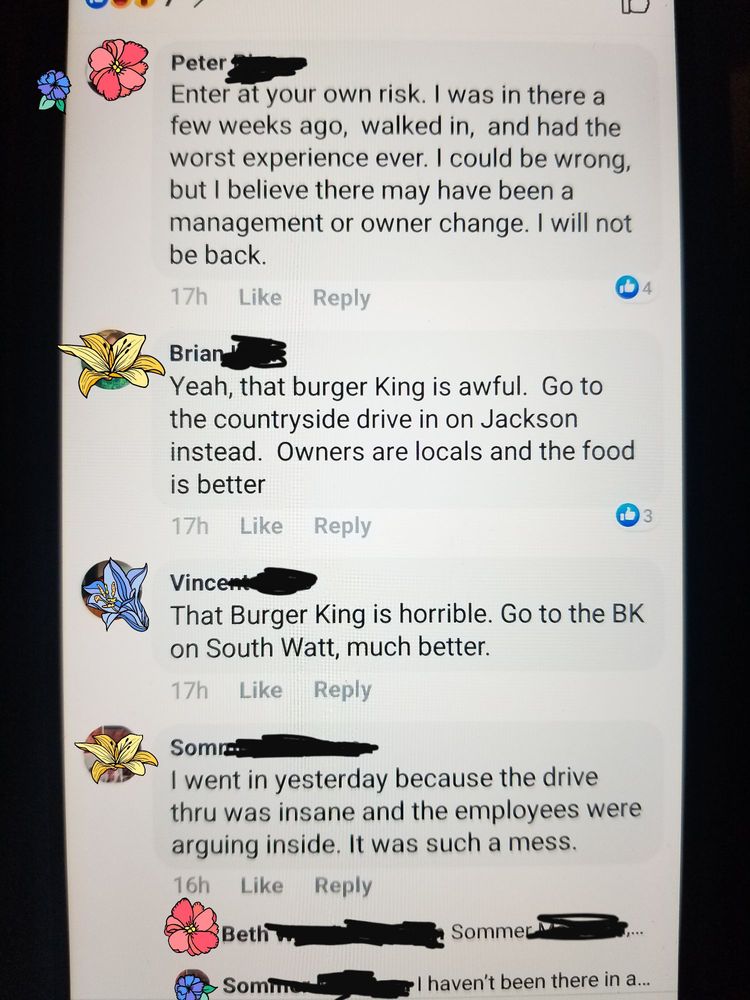
Task: Like the employees arguing comment
Action: [x=261, y=885]
